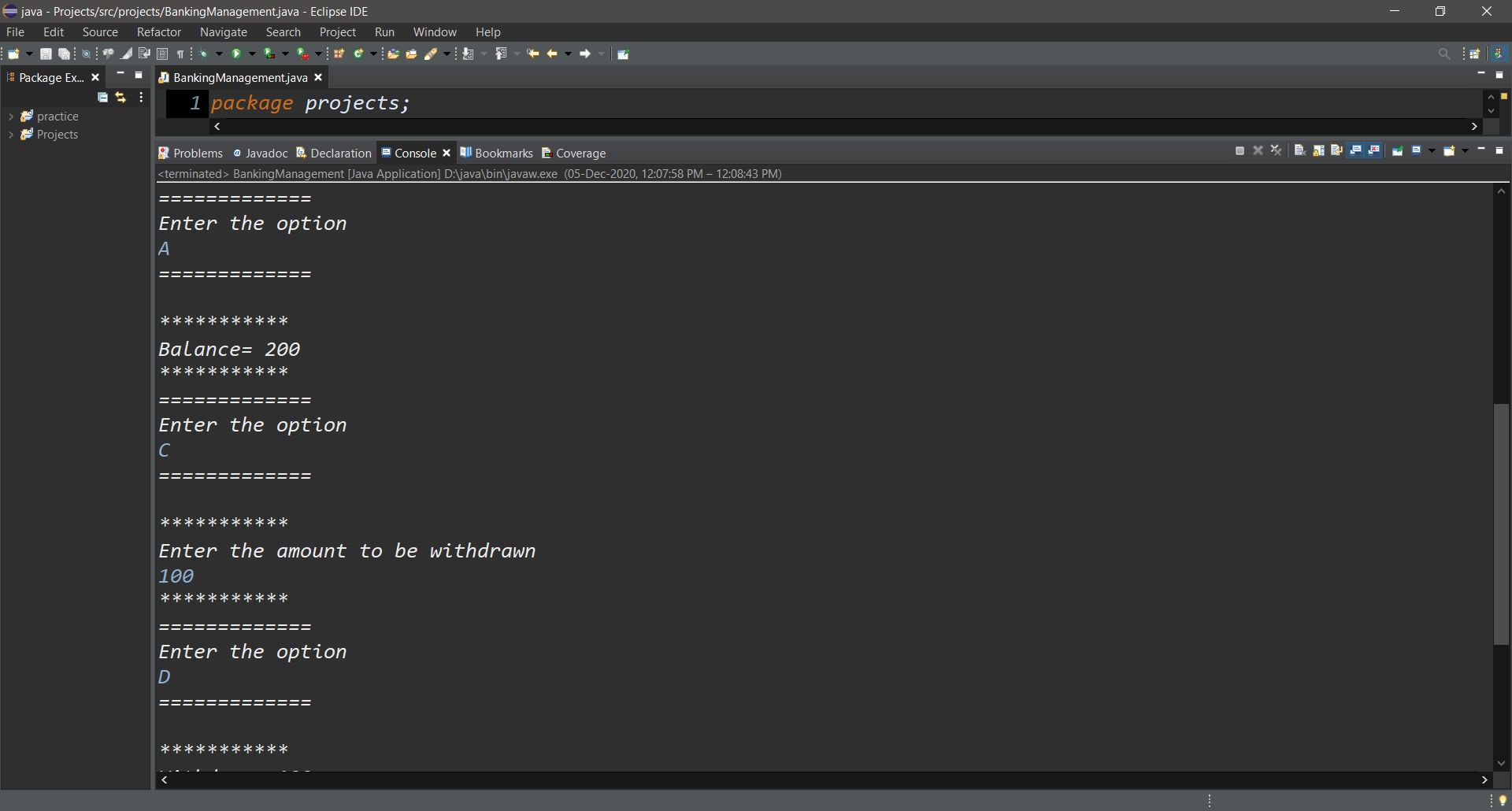1512x811 pixels.
Task: Click the tip light bulb in status bar
Action: [x=1502, y=801]
